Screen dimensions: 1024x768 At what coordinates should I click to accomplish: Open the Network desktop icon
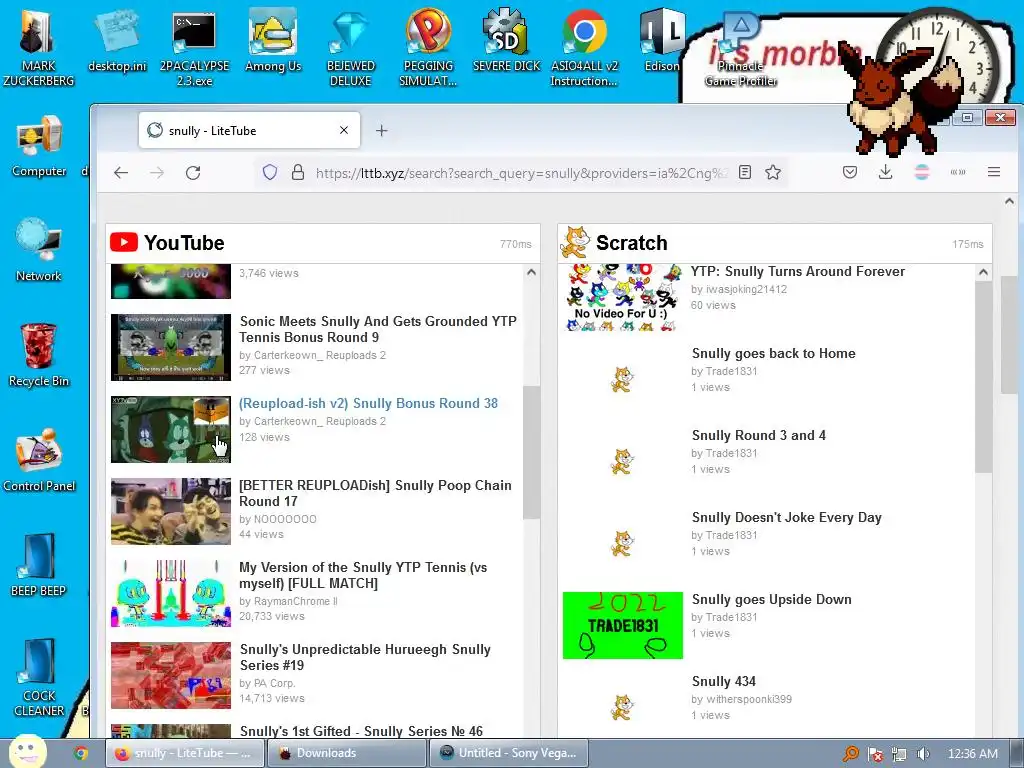[x=39, y=251]
